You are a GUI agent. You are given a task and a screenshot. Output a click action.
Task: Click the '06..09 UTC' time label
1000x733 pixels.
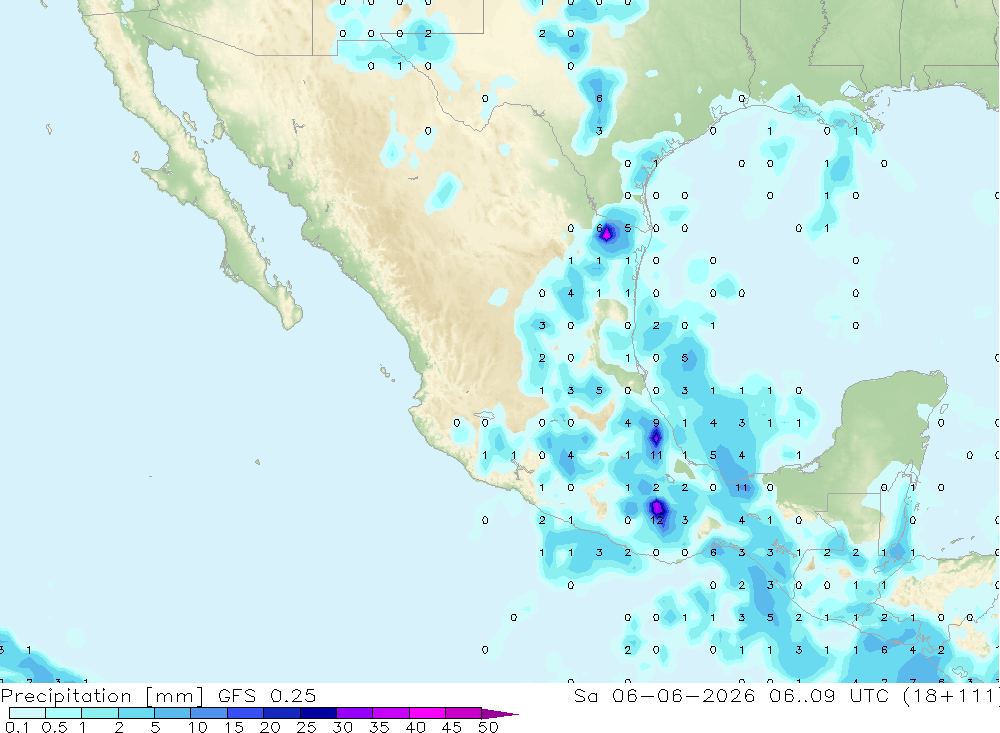coord(829,695)
